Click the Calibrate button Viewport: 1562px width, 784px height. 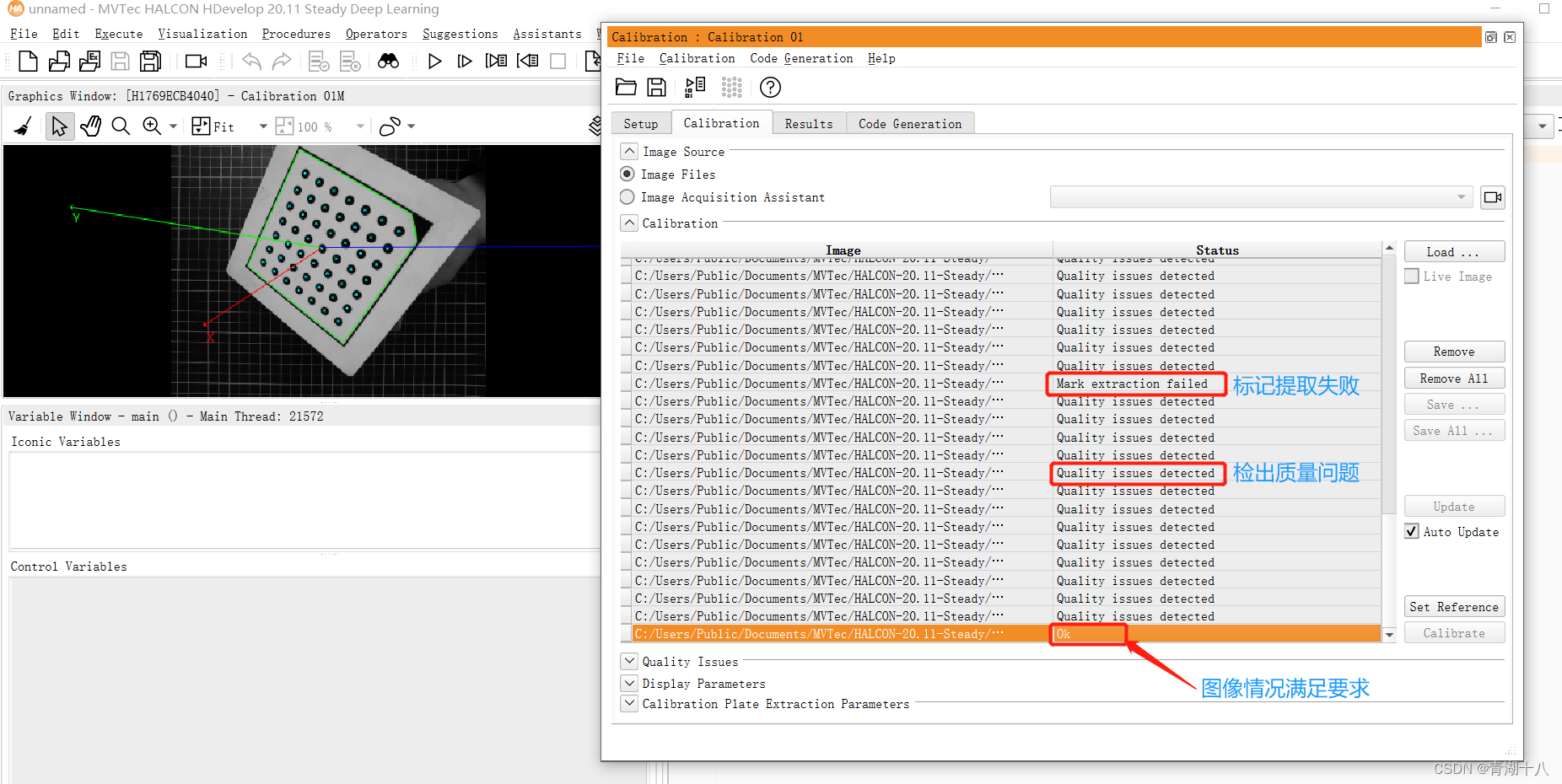point(1454,633)
